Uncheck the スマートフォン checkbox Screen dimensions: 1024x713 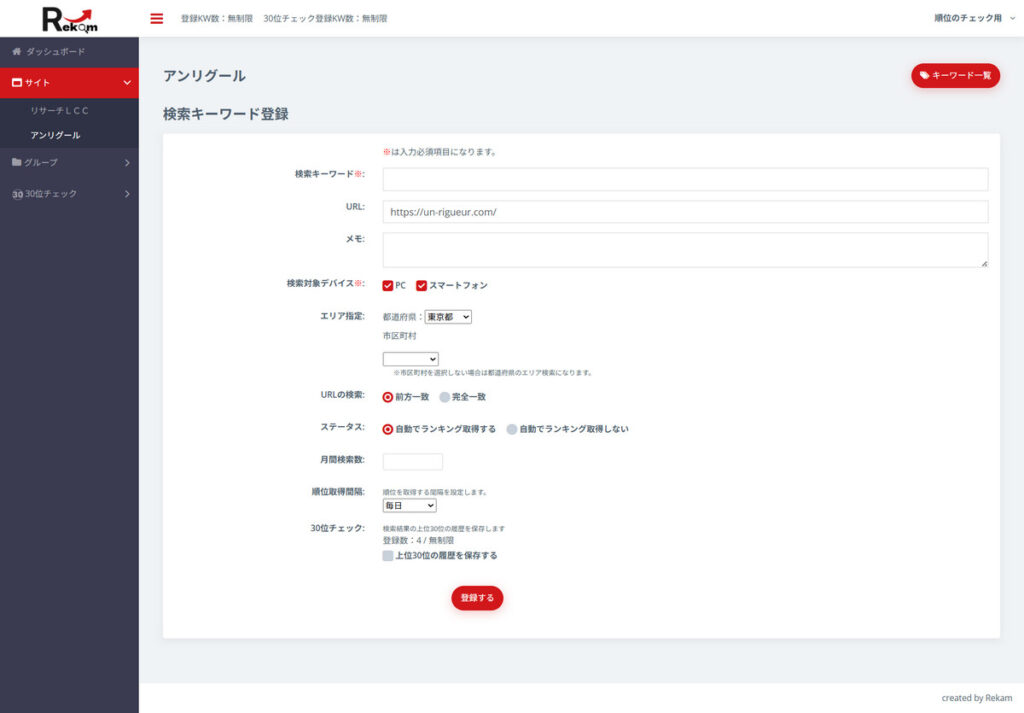click(422, 285)
